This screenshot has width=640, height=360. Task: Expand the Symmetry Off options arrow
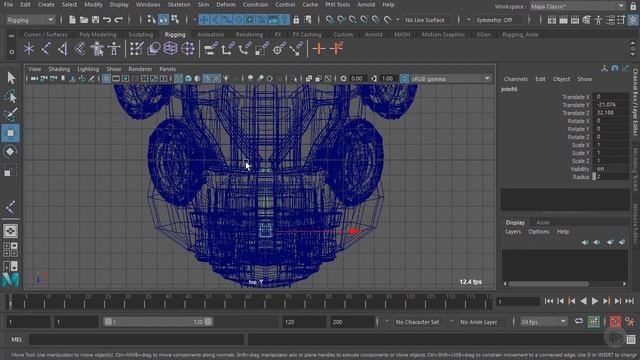point(468,20)
